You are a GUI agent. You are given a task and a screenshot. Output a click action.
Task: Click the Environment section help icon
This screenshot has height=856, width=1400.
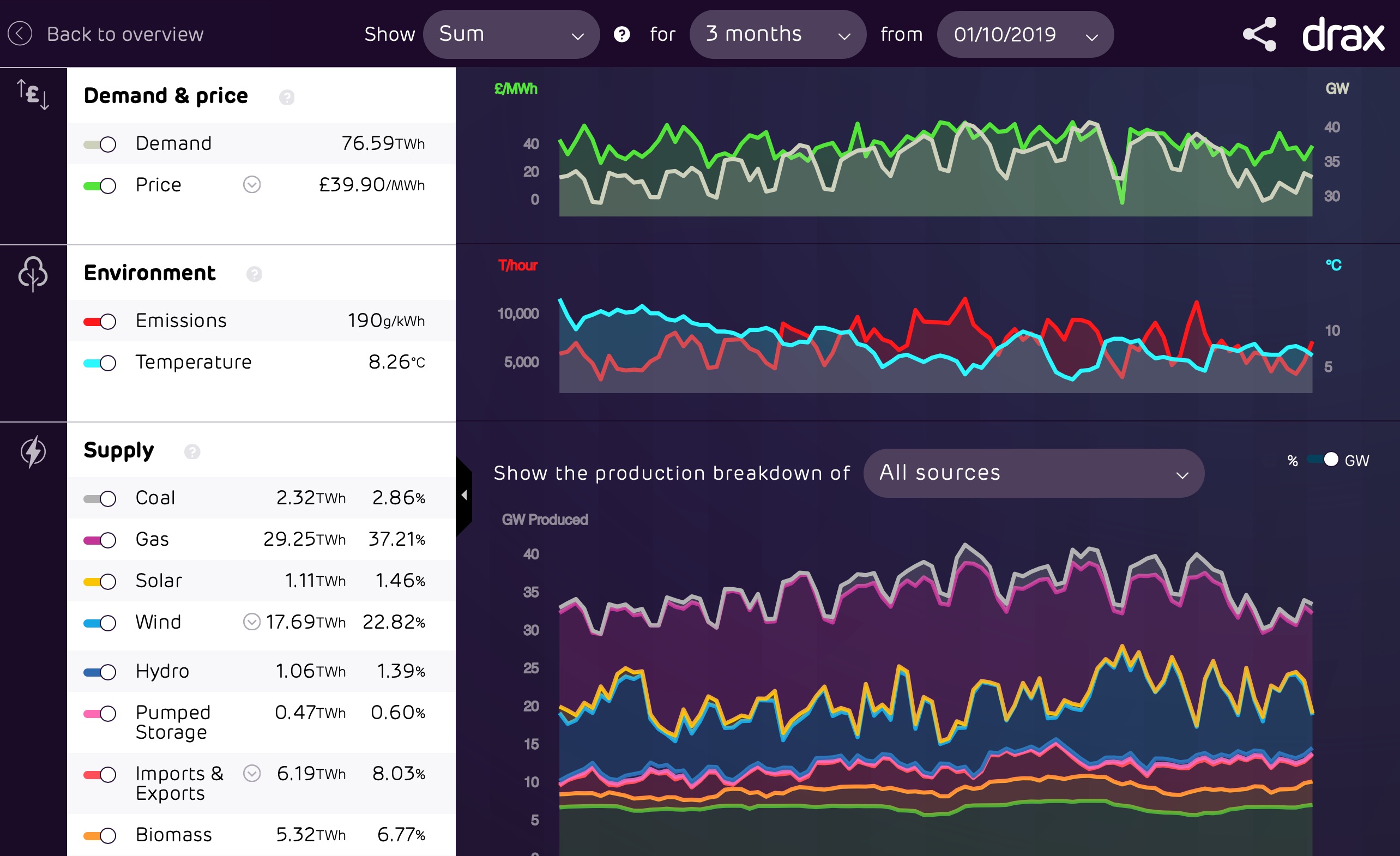point(254,275)
